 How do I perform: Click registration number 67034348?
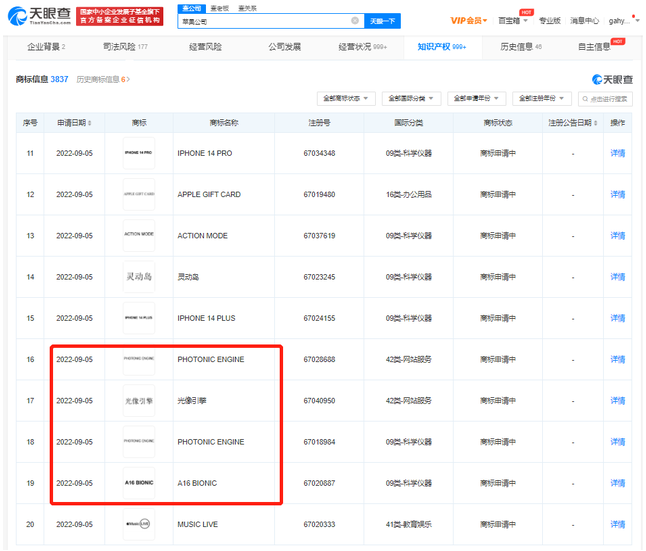pyautogui.click(x=319, y=153)
